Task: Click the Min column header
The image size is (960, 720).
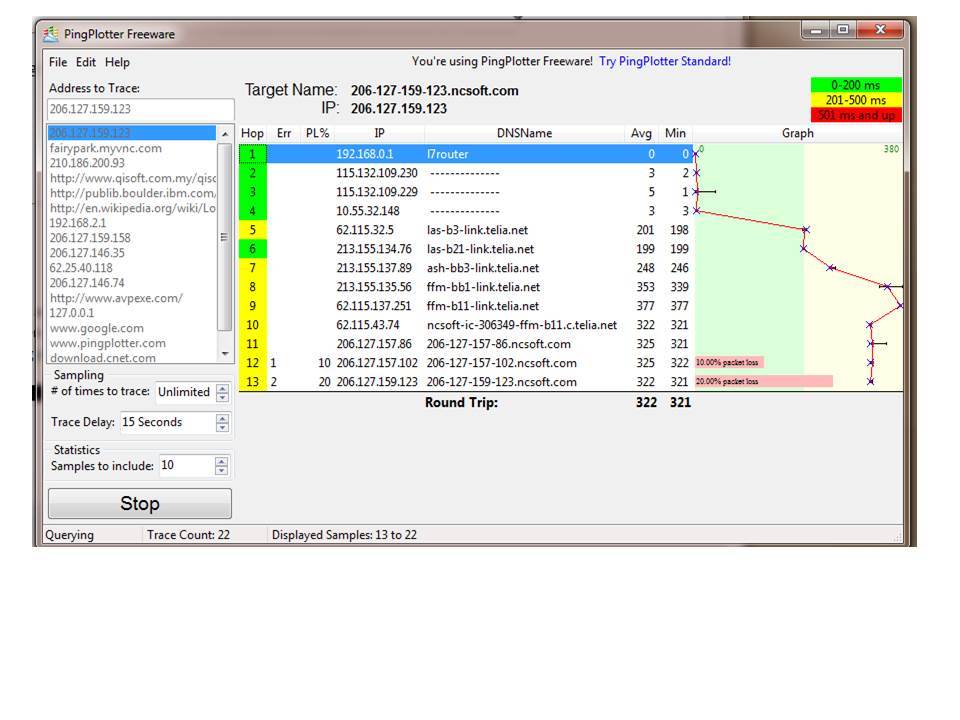Action: click(x=675, y=133)
